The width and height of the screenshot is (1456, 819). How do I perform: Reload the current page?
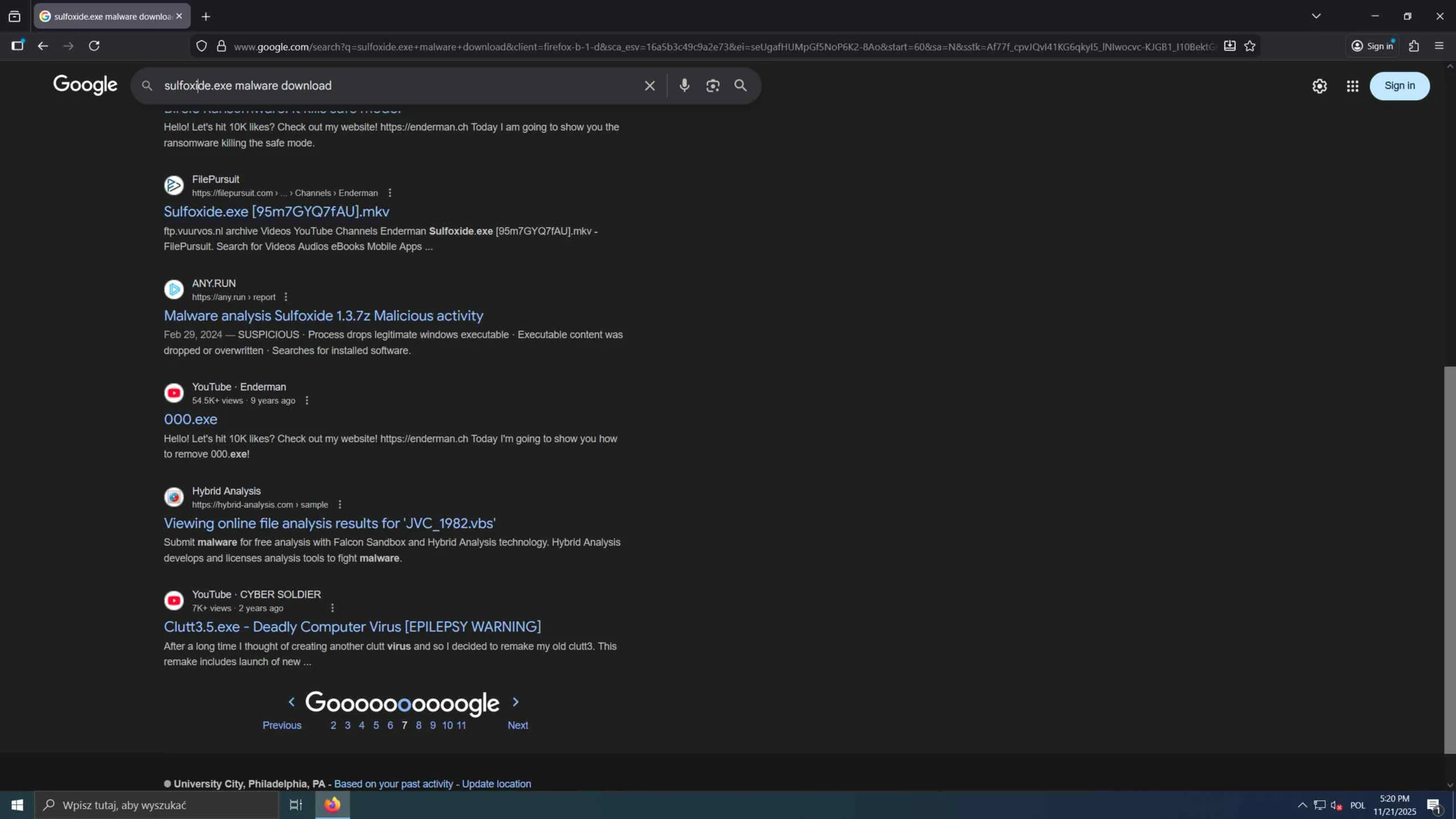[x=94, y=46]
